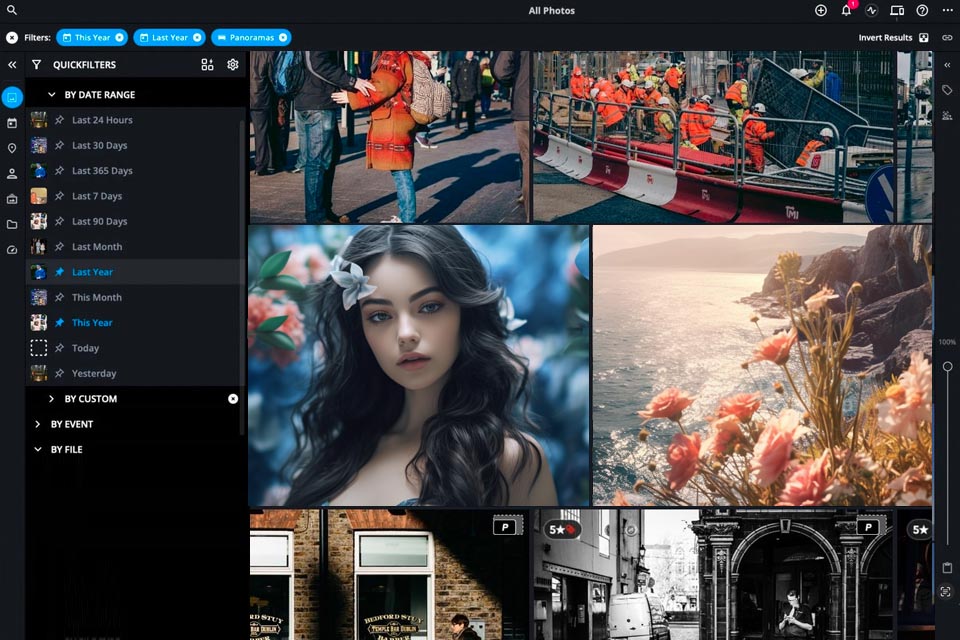The width and height of the screenshot is (960, 640).
Task: Pin the Last 30 Days filter
Action: point(59,145)
